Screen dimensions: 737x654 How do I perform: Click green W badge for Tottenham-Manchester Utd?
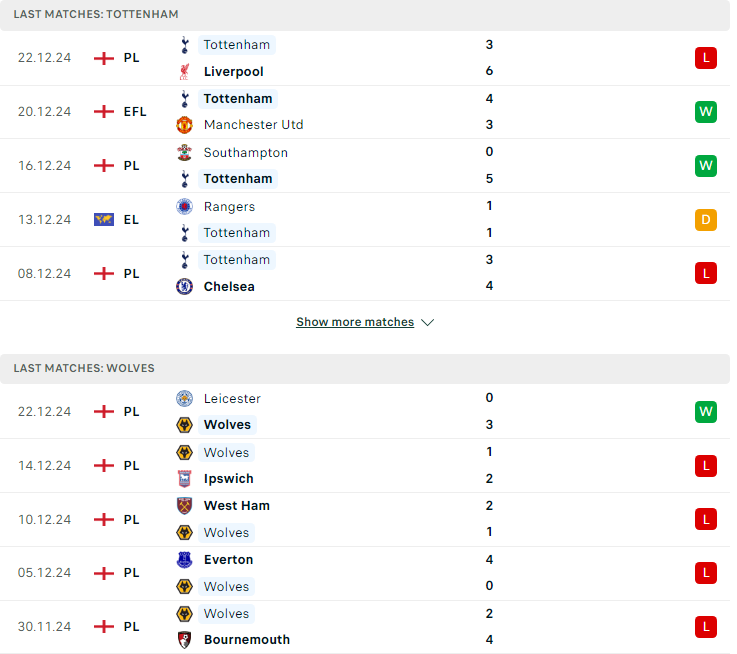(x=706, y=112)
